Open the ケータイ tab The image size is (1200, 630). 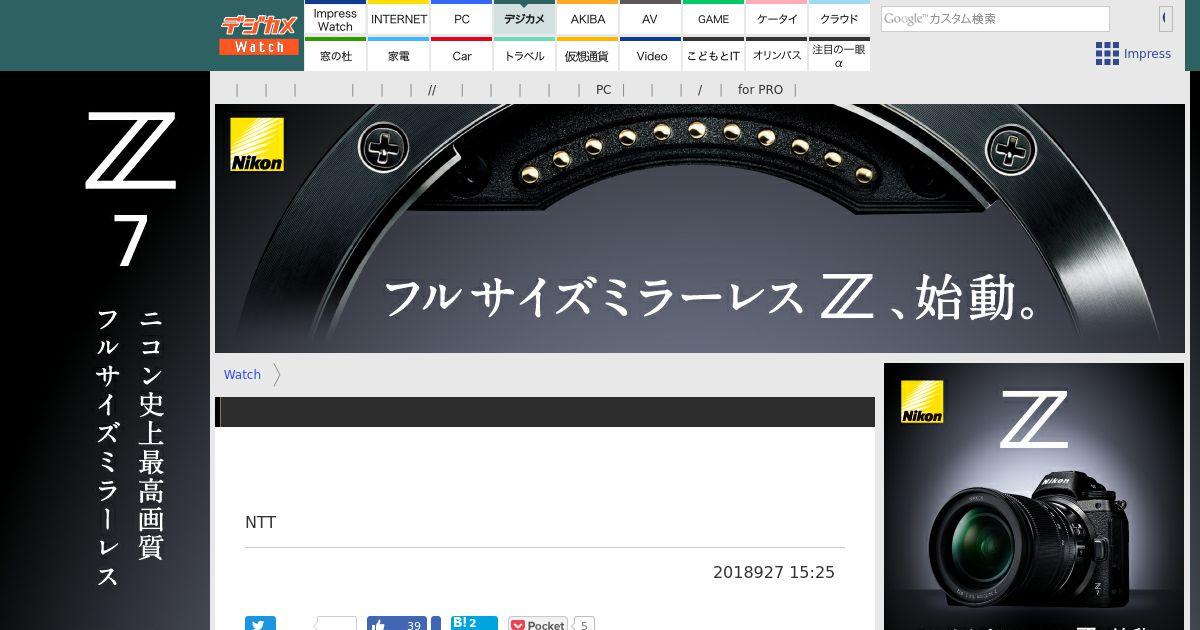[777, 19]
